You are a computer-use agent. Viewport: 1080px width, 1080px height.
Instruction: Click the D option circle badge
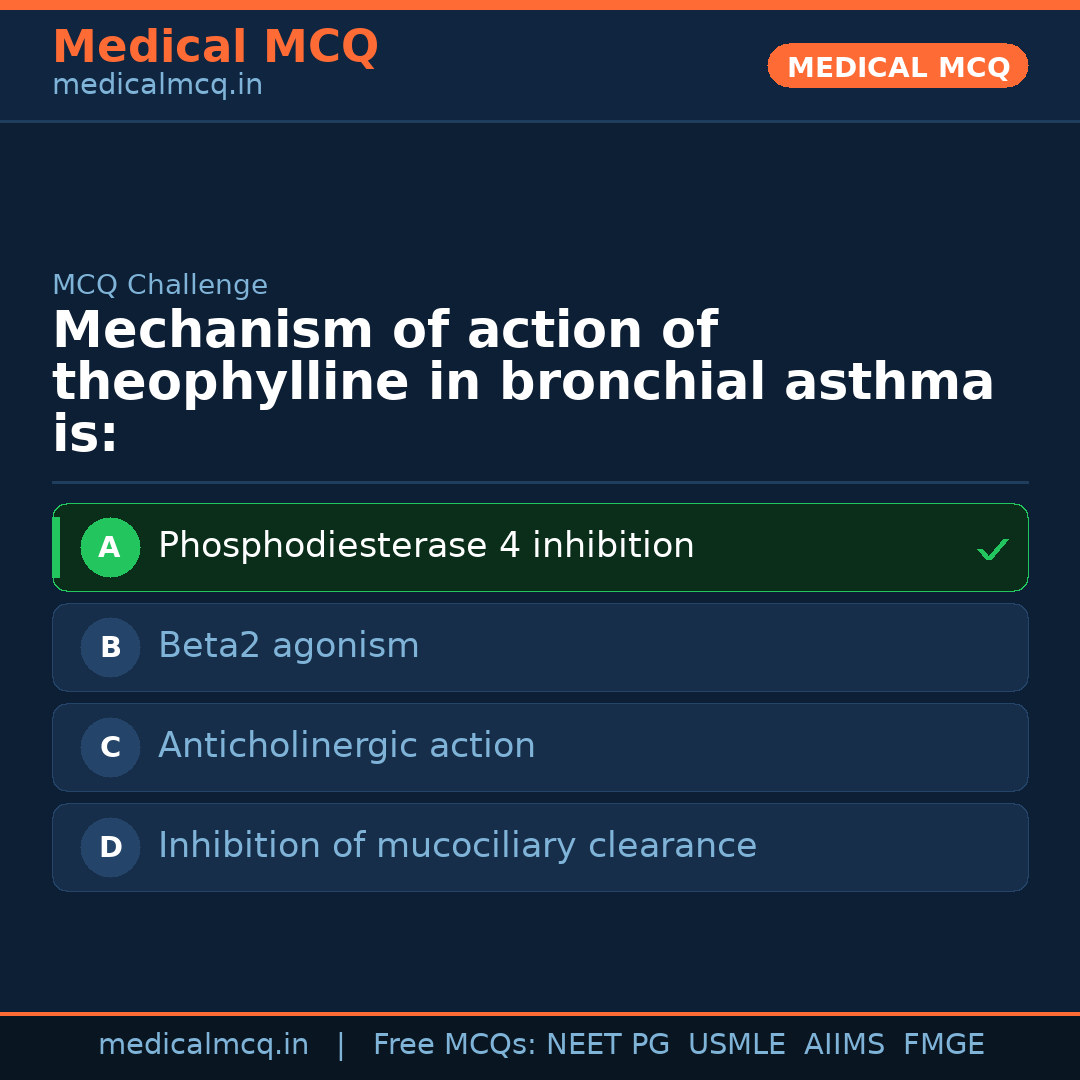tap(110, 847)
